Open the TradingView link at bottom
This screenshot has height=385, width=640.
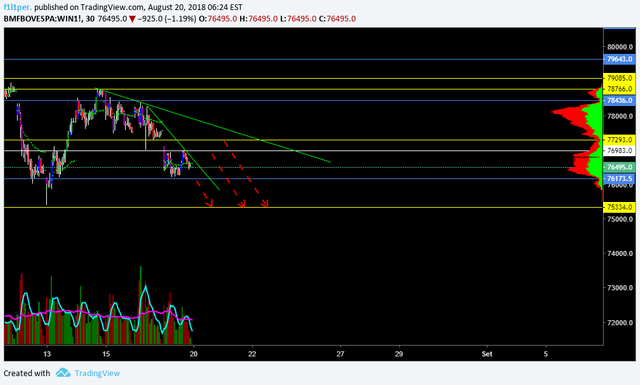coord(97,373)
